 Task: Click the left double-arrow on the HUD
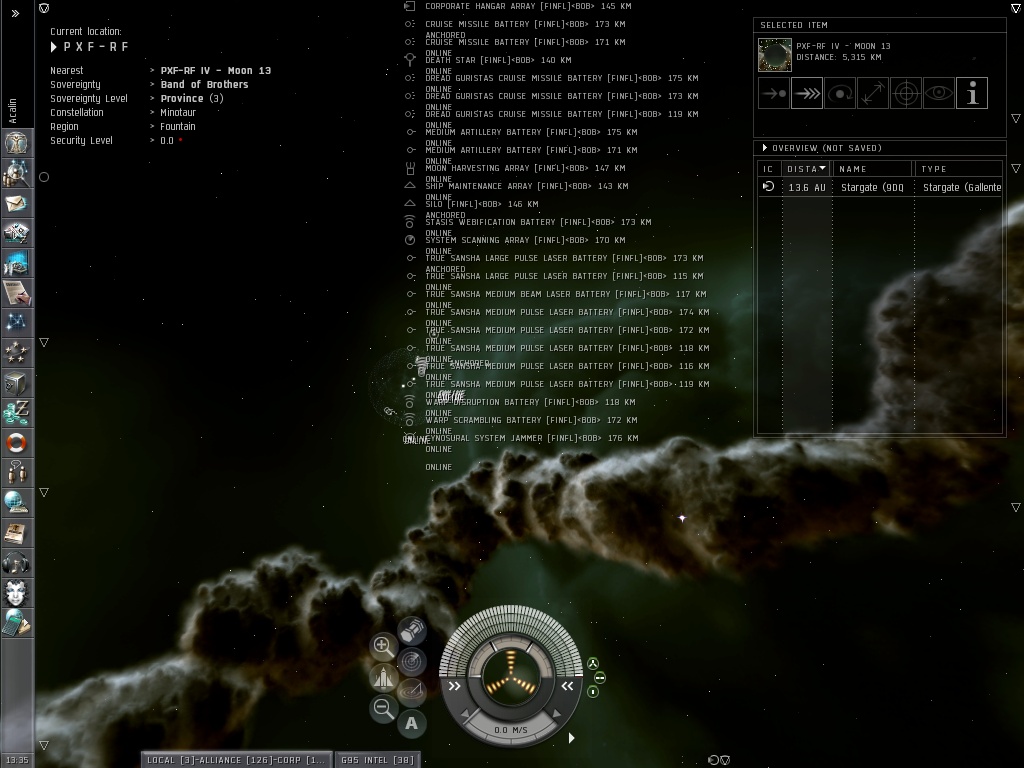455,686
